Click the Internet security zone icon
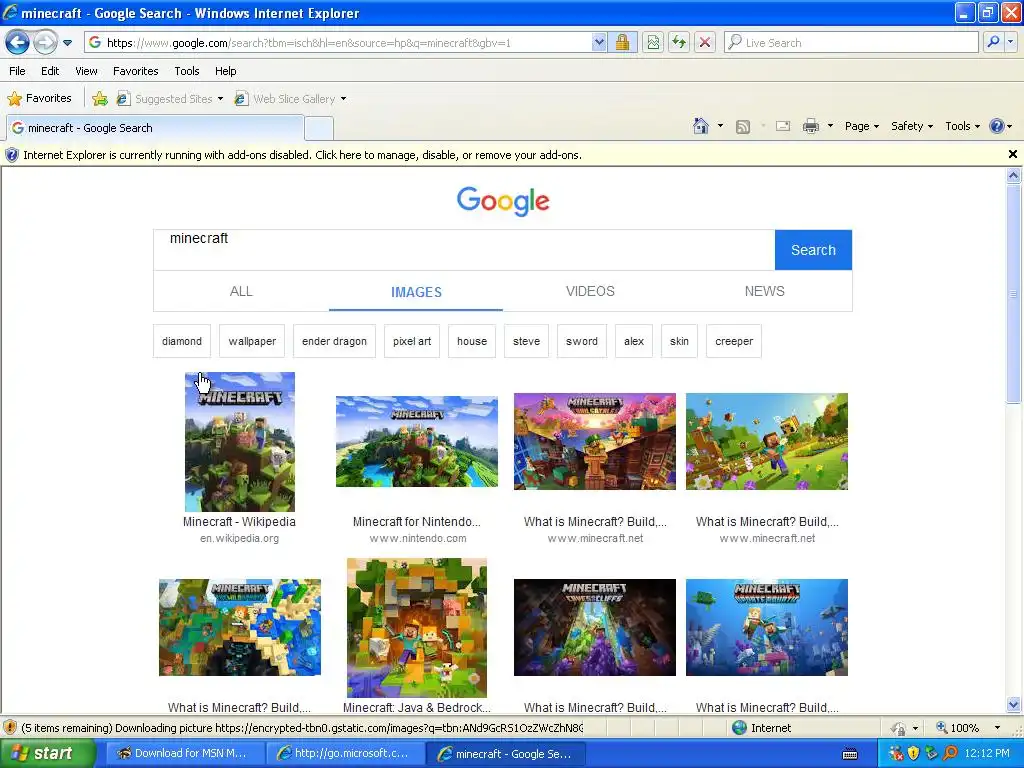Image resolution: width=1024 pixels, height=768 pixels. [x=739, y=728]
